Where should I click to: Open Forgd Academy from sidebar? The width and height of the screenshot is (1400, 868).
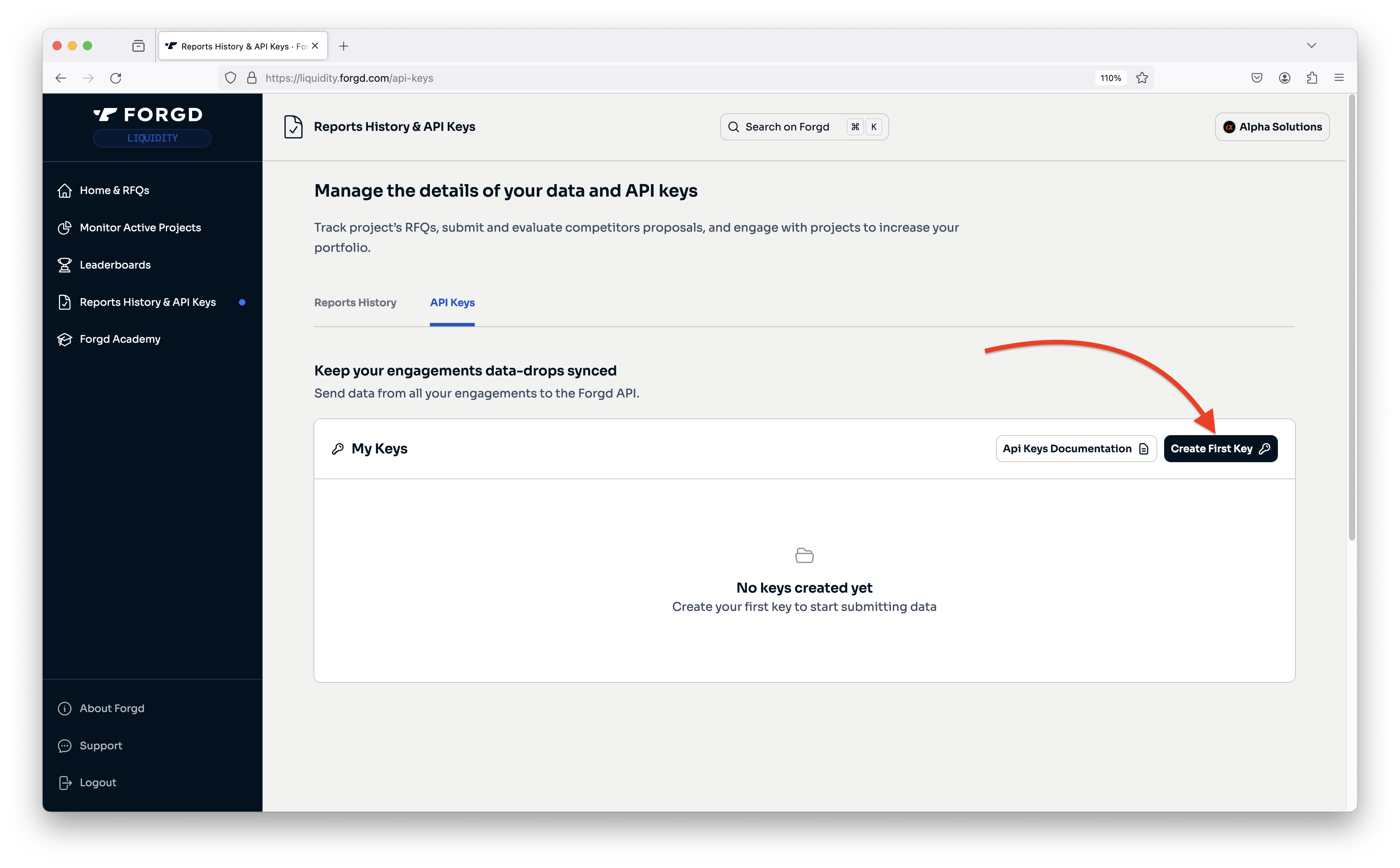(119, 339)
